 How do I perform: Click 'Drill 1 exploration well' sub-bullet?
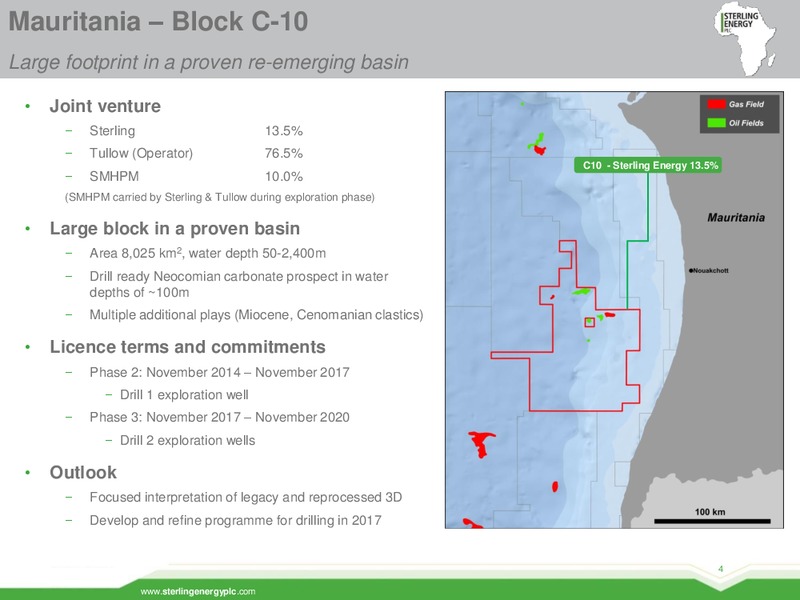(184, 395)
